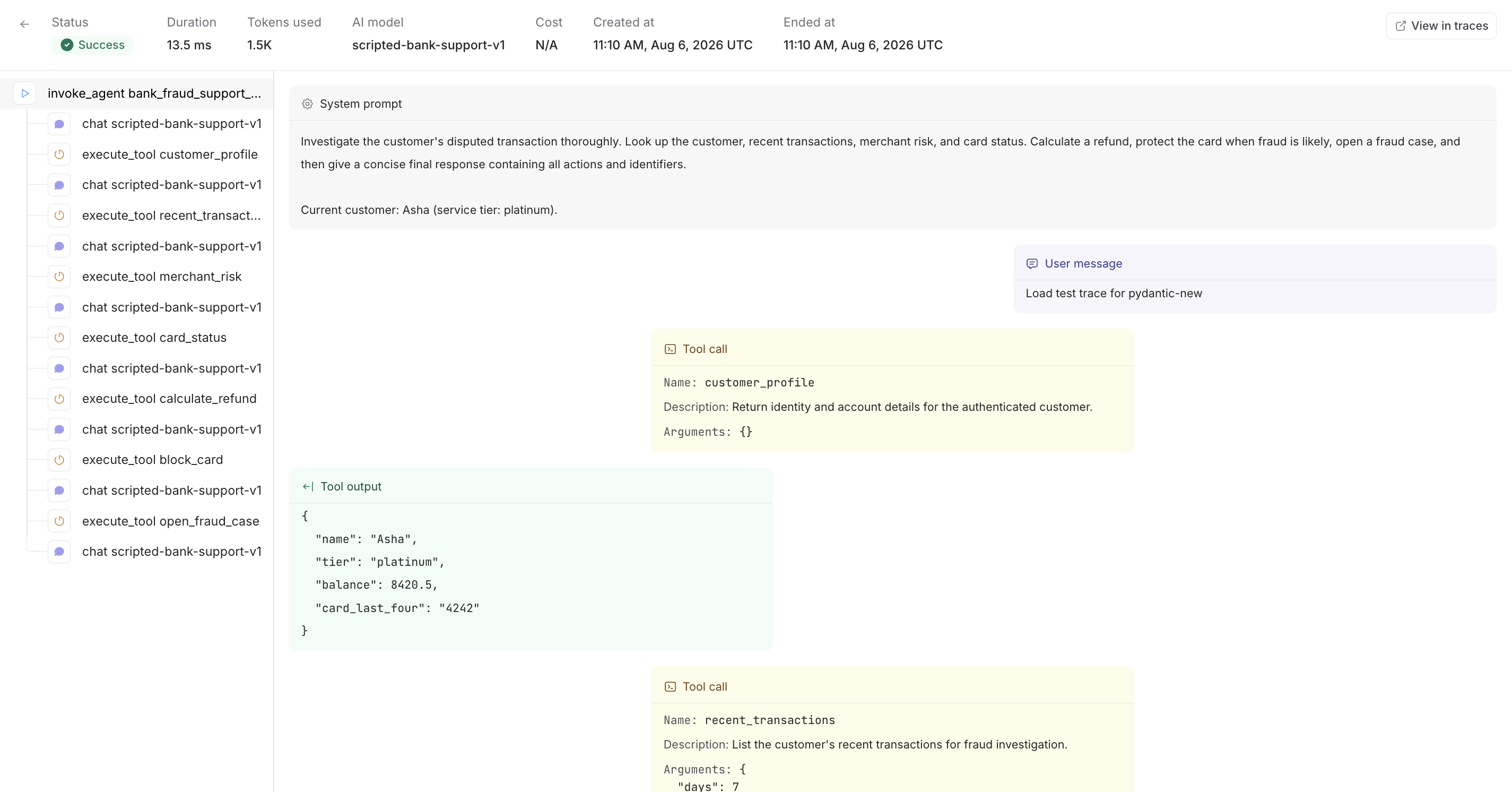Click 'Load test trace for pydantic-new' text

1114,294
